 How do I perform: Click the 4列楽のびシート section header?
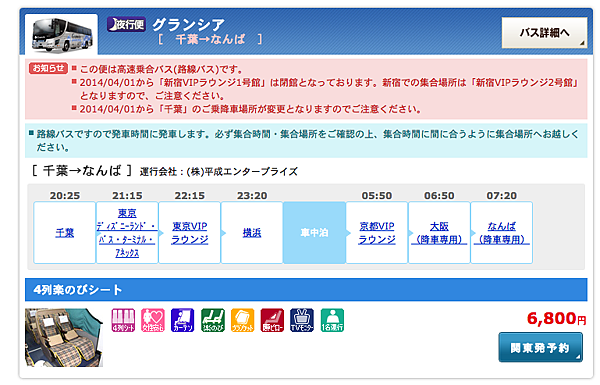(306, 290)
